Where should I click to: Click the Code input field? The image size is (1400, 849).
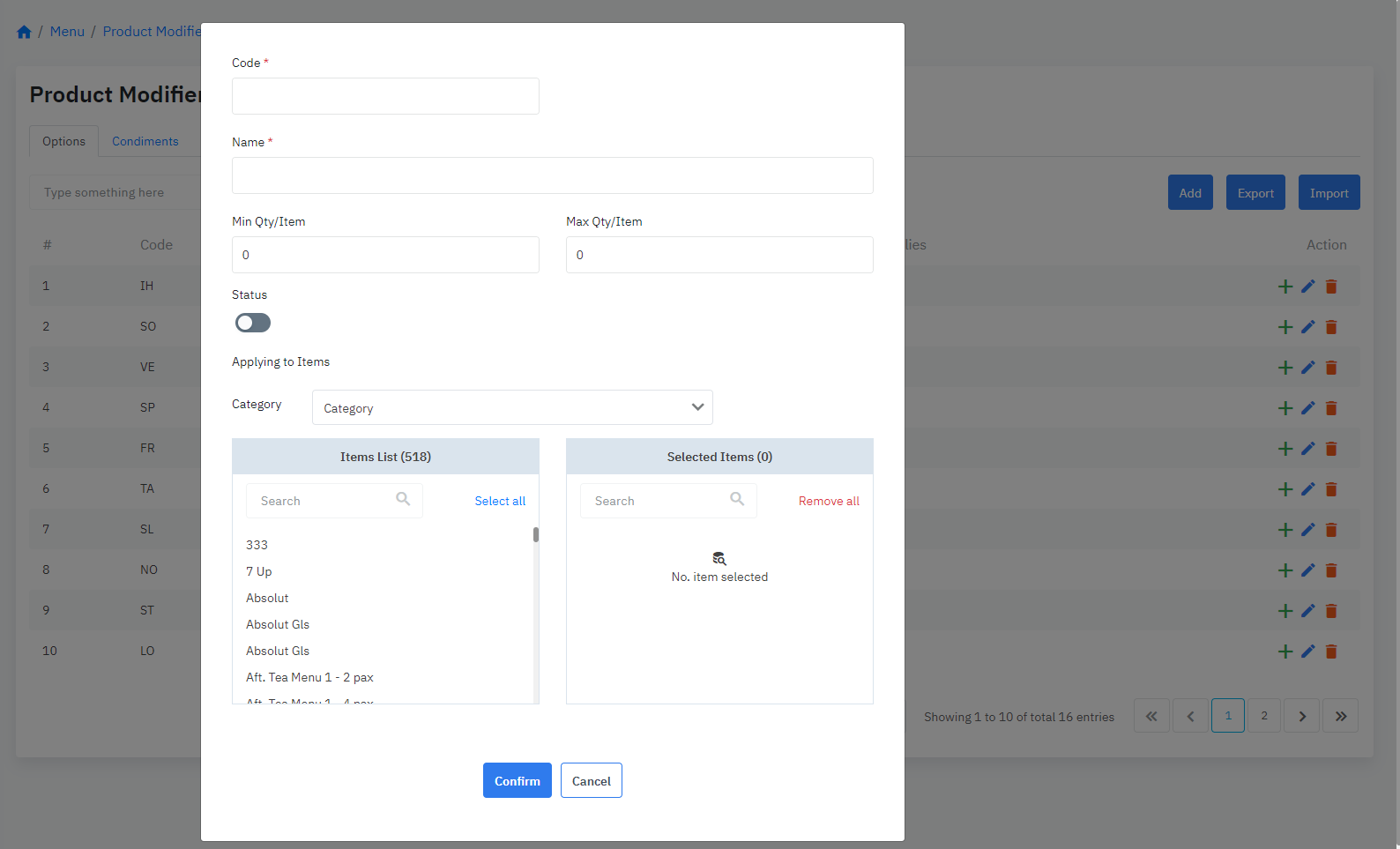pos(385,96)
